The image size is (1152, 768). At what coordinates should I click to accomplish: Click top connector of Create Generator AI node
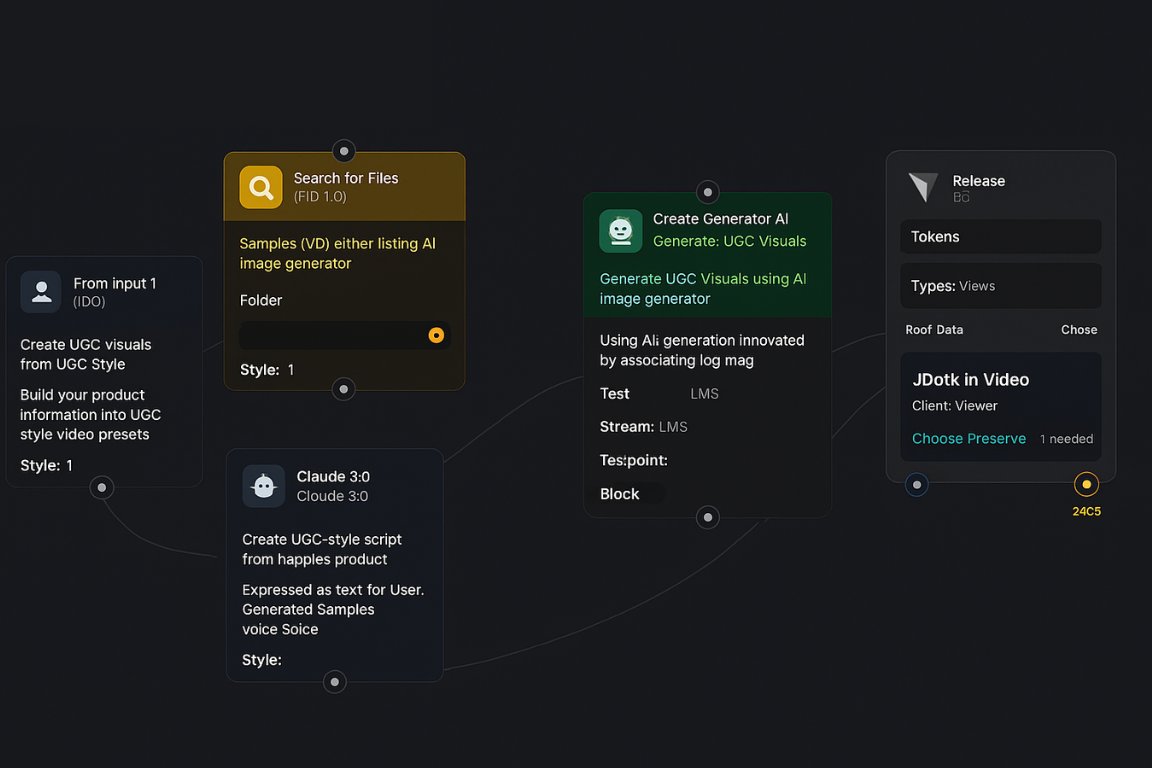708,193
